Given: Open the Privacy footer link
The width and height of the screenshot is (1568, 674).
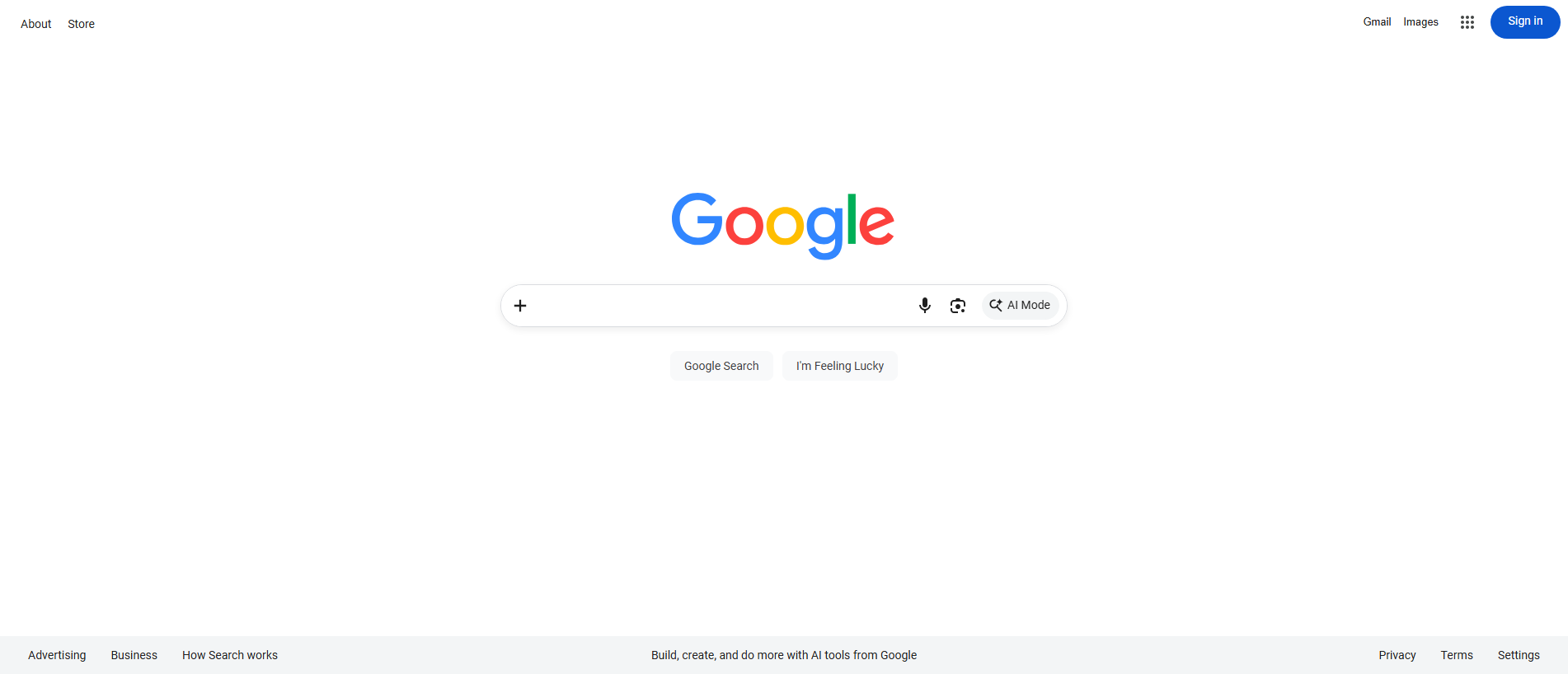Looking at the screenshot, I should 1397,655.
